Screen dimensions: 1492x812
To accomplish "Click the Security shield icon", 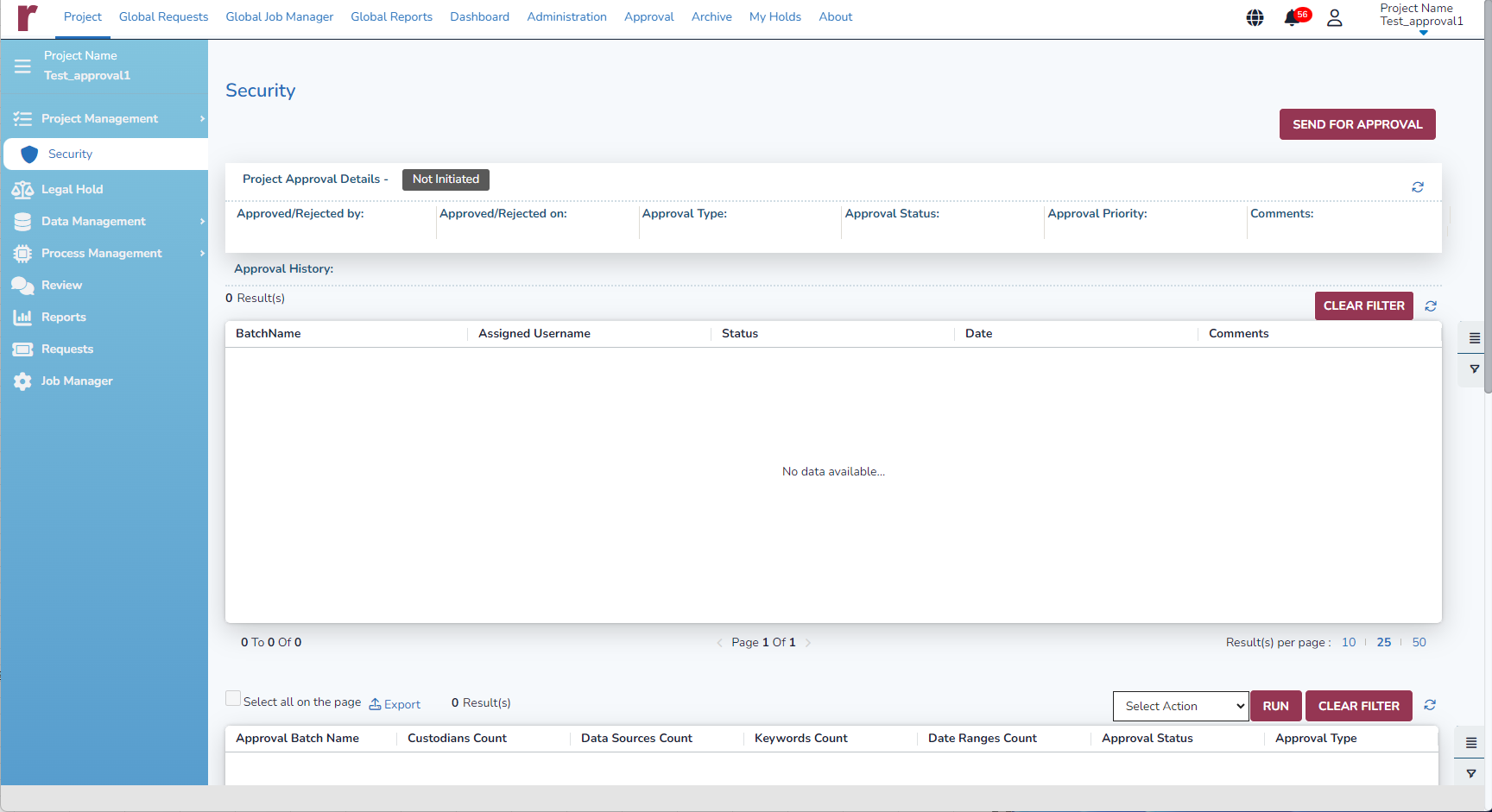I will pos(29,154).
